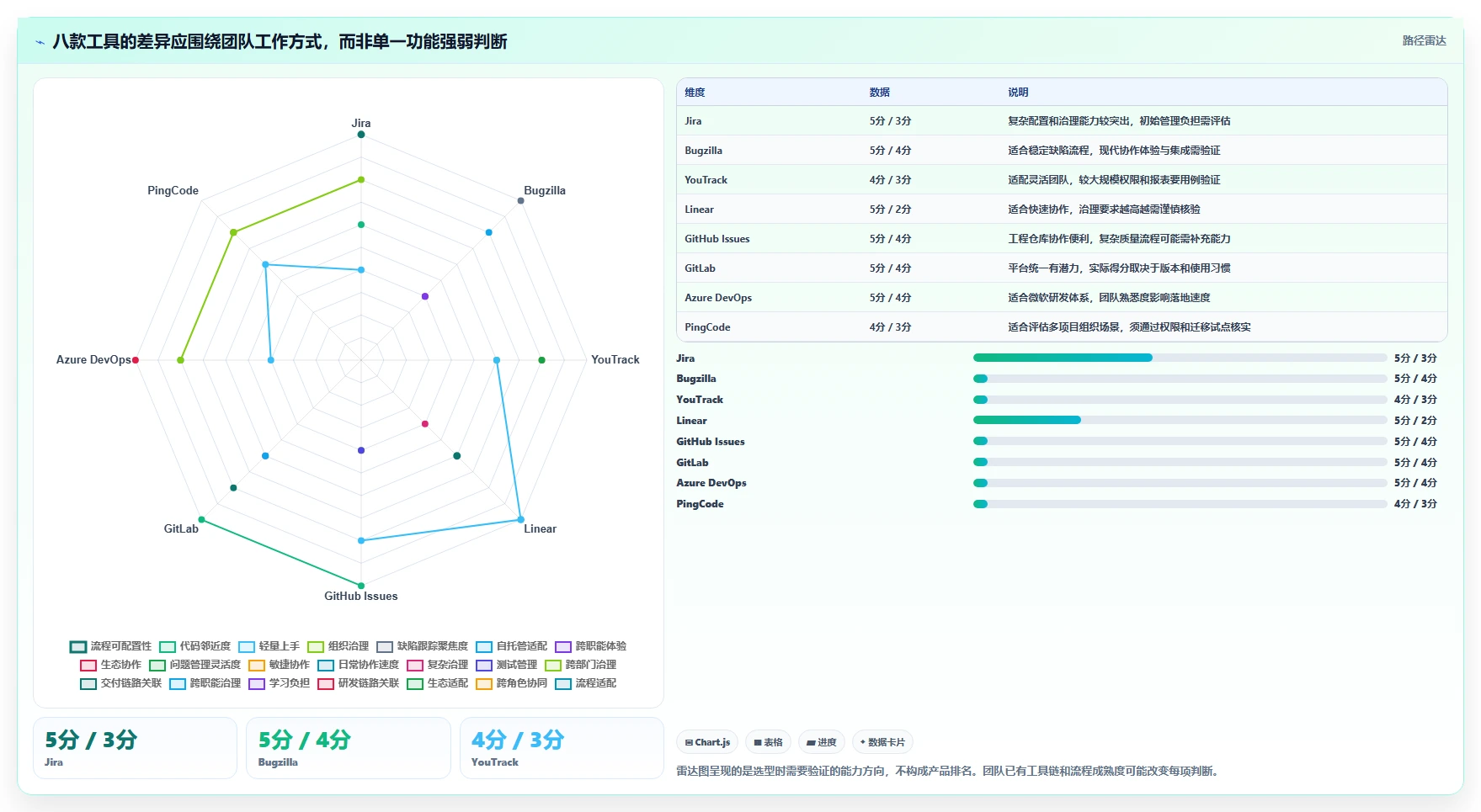This screenshot has width=1481, height=812.
Task: Click the Jira progress bar
Action: [x=1180, y=358]
